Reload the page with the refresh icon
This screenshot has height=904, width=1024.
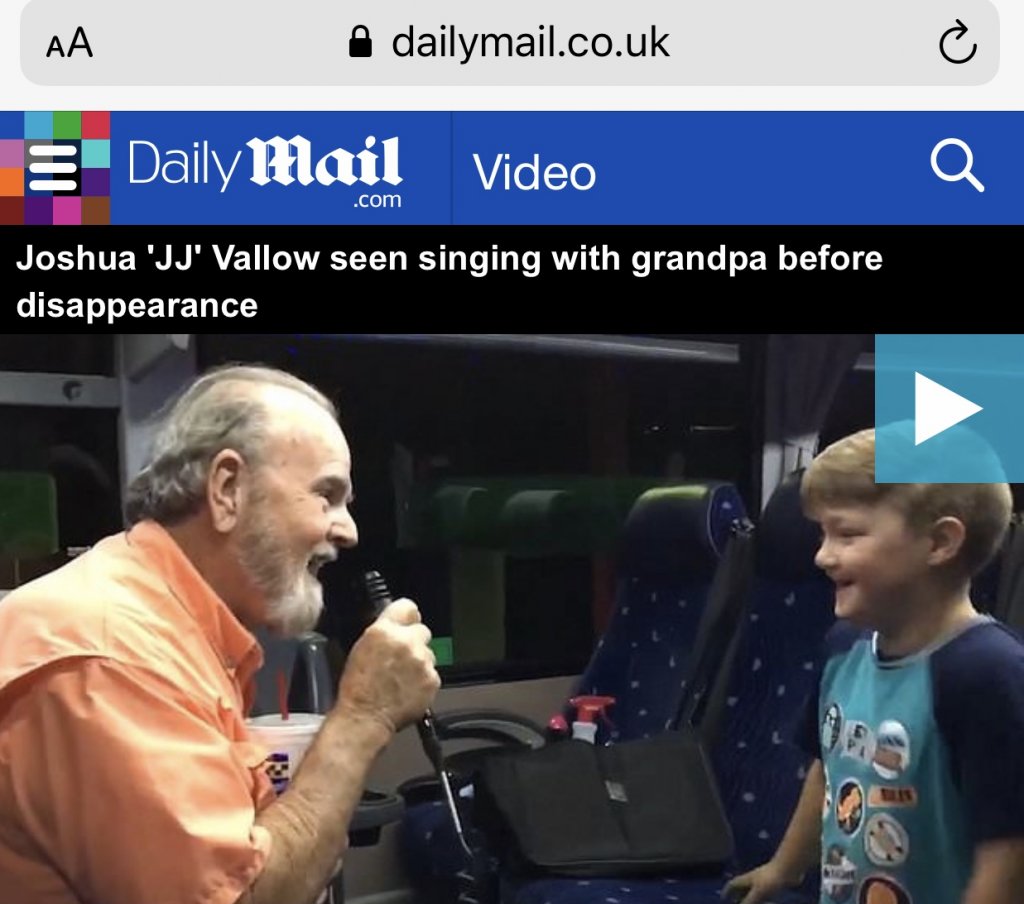coord(957,42)
